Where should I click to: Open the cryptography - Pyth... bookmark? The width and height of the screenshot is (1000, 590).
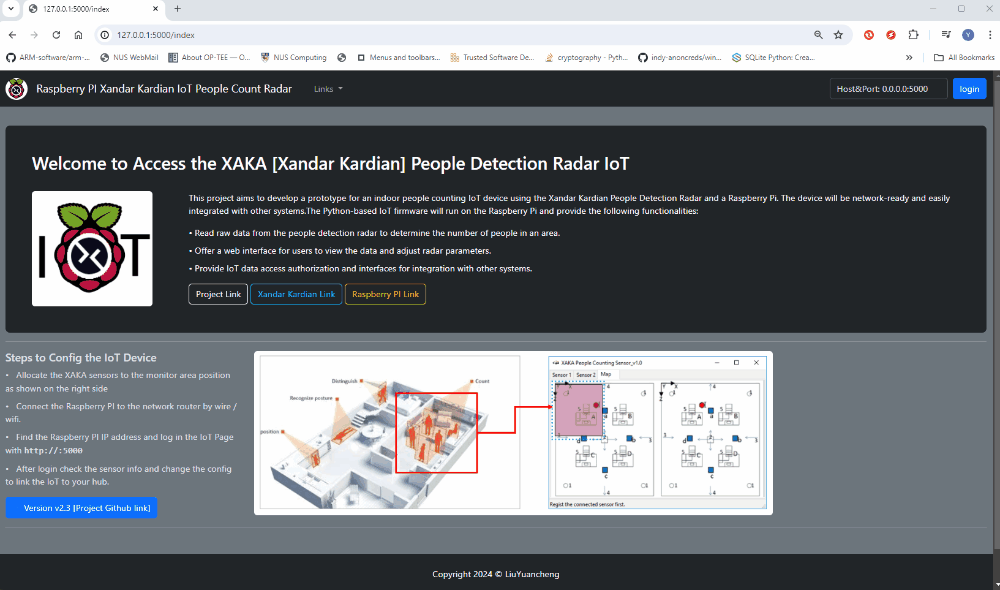(587, 57)
